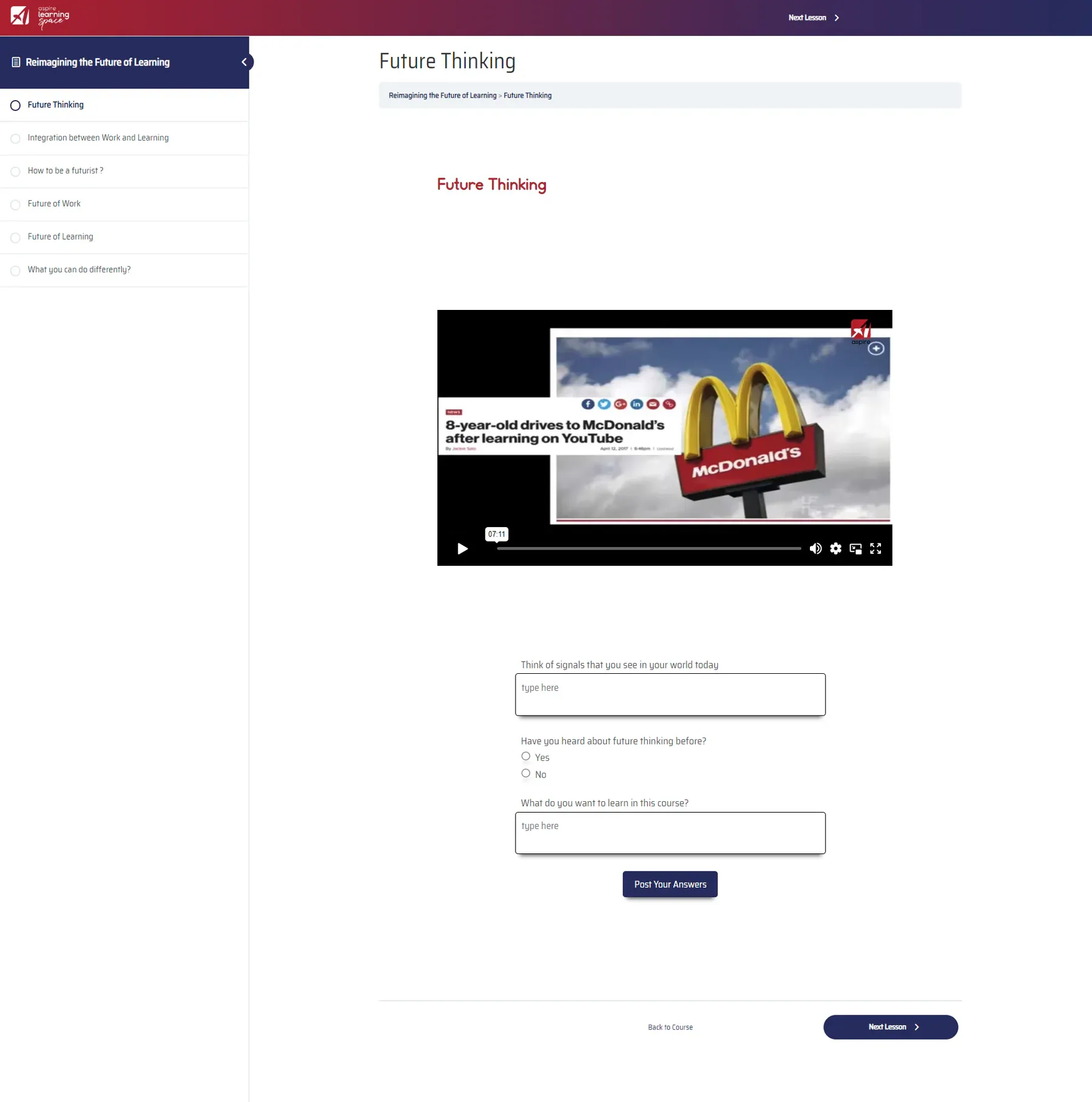Follow the Reimagining the Future of Learning breadcrumb
This screenshot has height=1102, width=1092.
(x=442, y=95)
